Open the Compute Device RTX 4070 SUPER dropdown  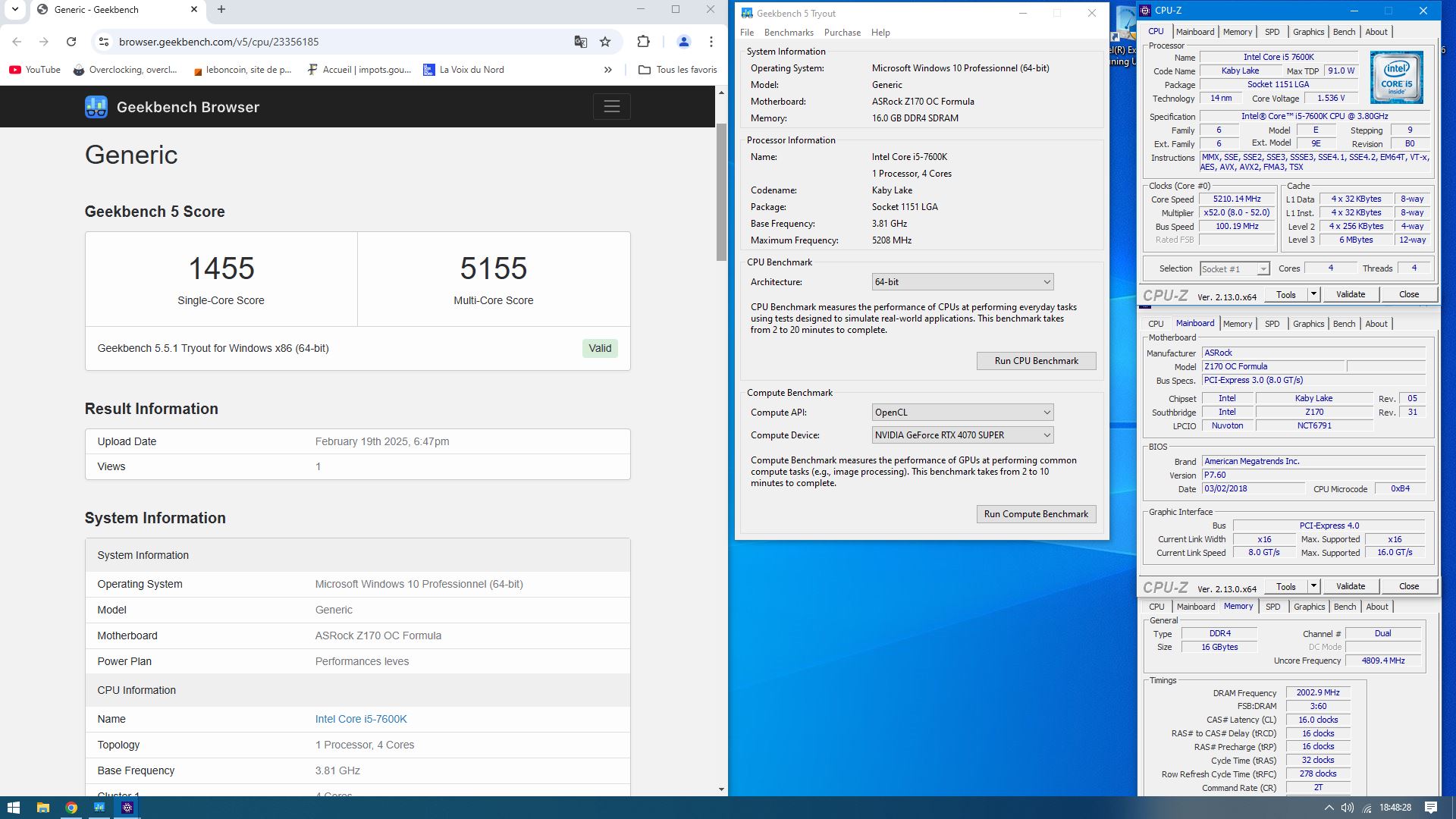coord(962,435)
